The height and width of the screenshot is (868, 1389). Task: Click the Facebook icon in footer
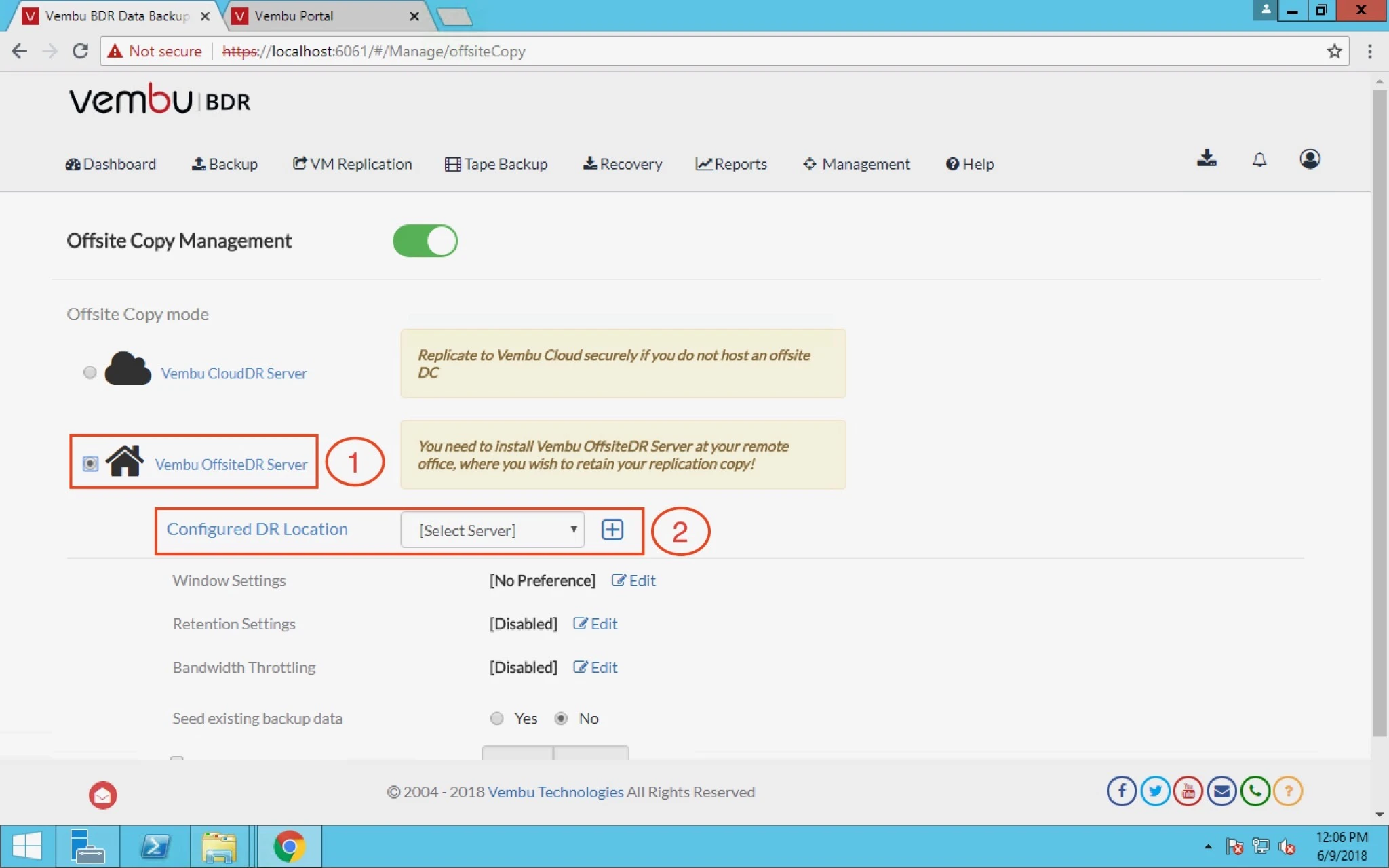pyautogui.click(x=1122, y=791)
